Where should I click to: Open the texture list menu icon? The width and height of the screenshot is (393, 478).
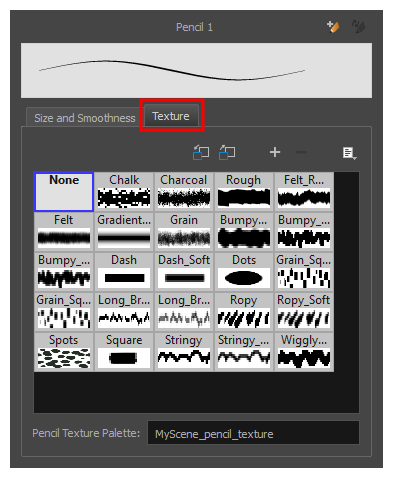350,153
